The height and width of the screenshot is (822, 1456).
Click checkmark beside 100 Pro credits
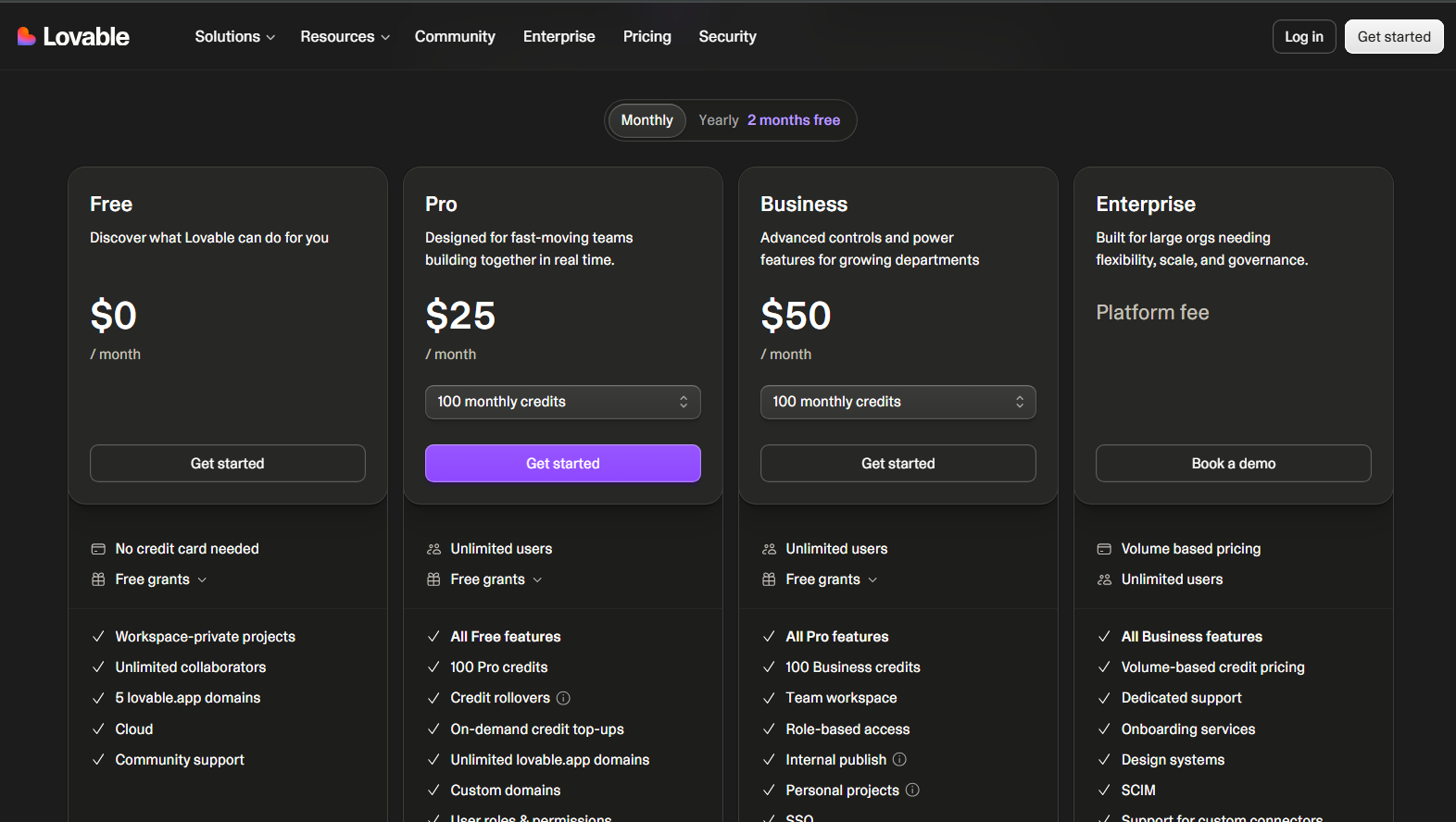[x=433, y=666]
